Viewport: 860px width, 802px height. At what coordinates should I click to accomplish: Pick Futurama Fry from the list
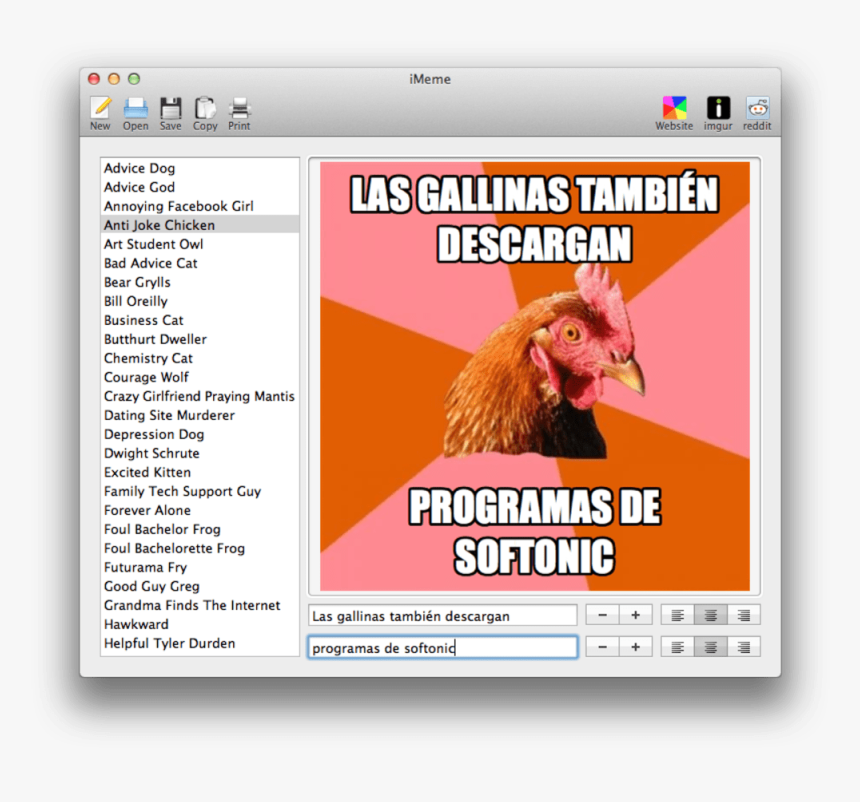coord(145,567)
